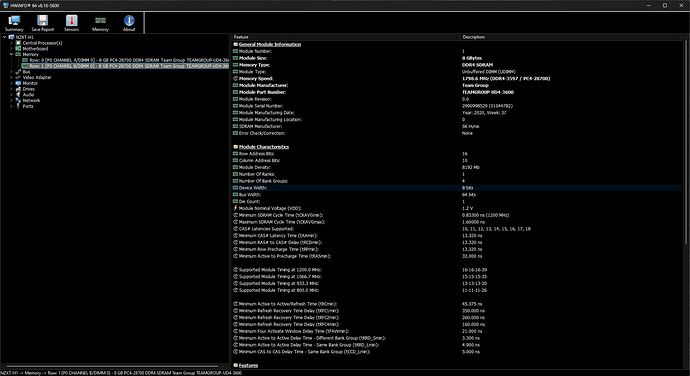690x376 pixels.
Task: Expand the Network tree node
Action: 11,100
